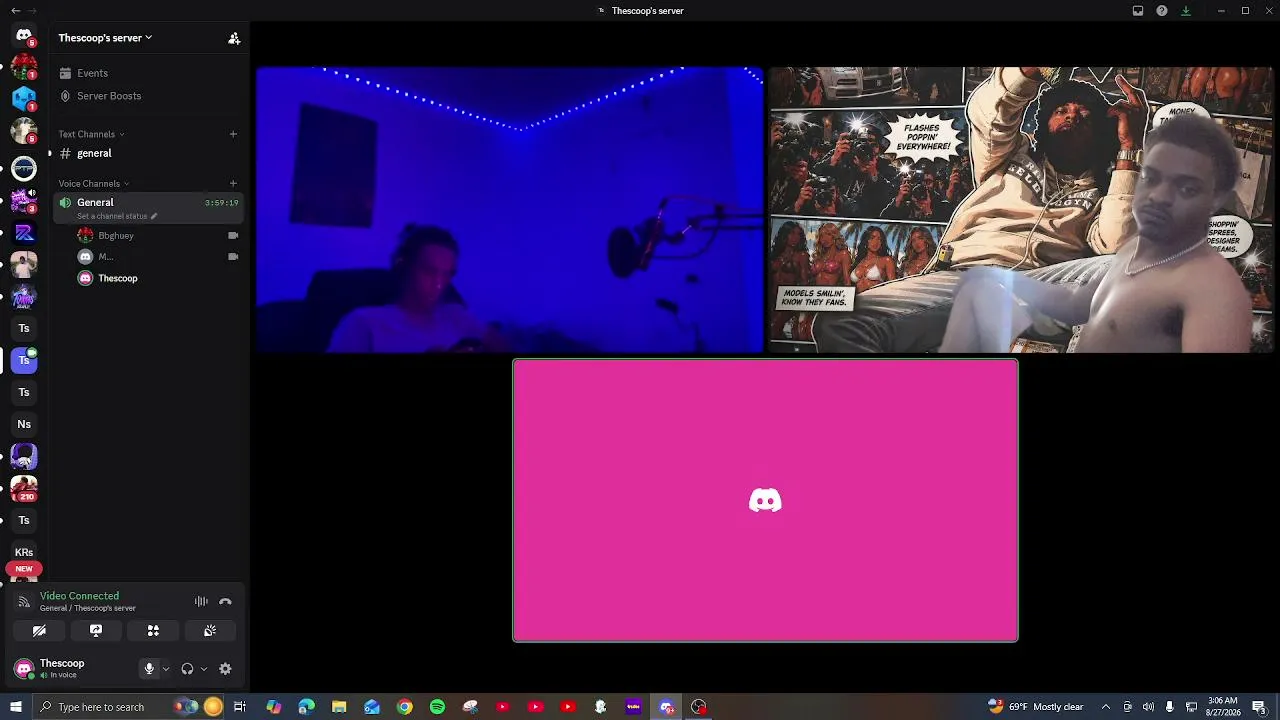
Task: Download the Discord update
Action: [x=1186, y=11]
